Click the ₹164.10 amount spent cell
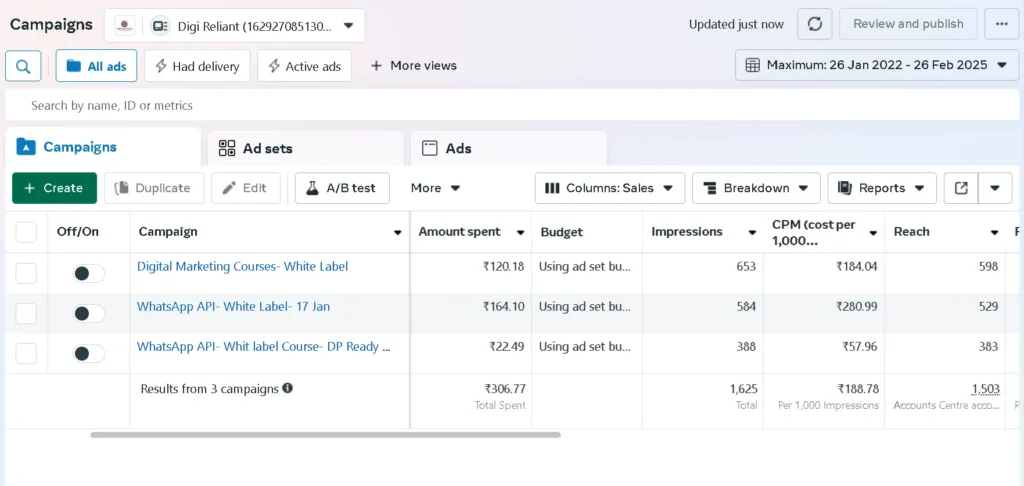 [503, 306]
